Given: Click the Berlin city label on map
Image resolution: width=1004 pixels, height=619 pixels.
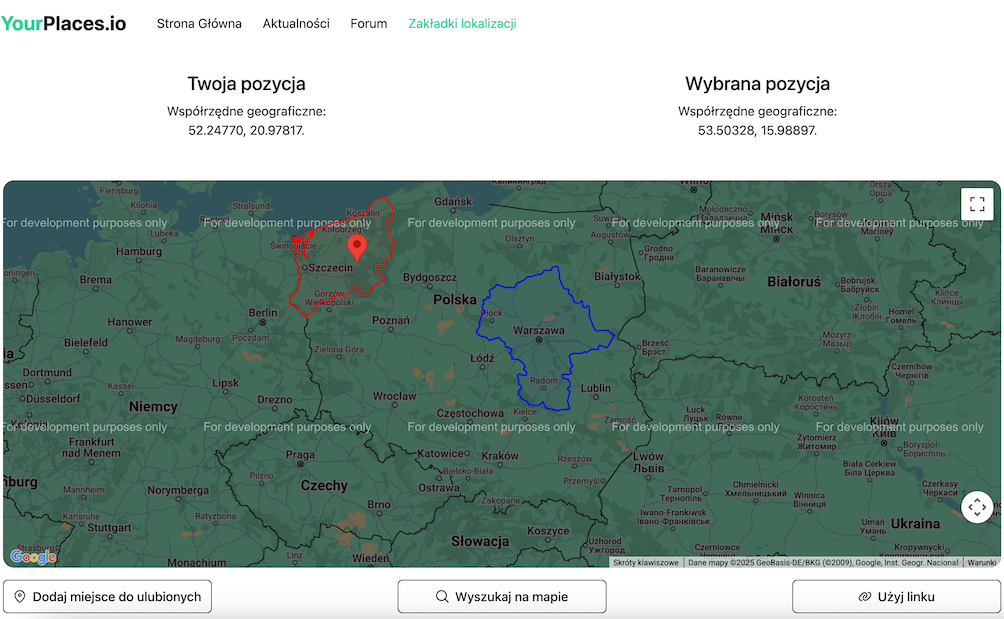Looking at the screenshot, I should (262, 313).
